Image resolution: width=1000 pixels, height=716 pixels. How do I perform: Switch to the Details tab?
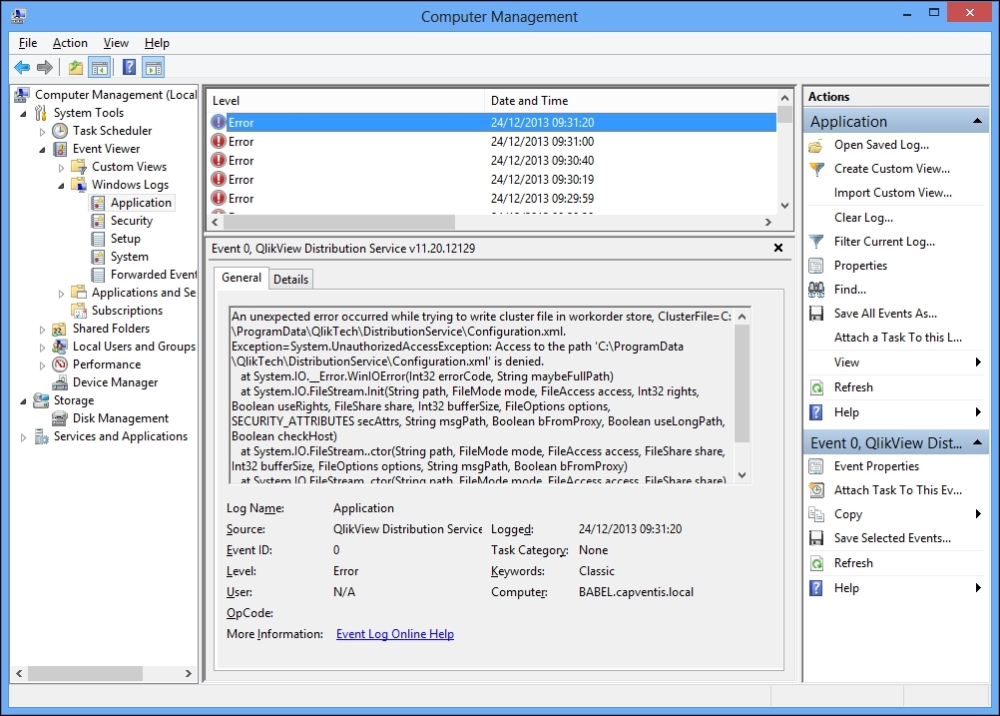290,278
